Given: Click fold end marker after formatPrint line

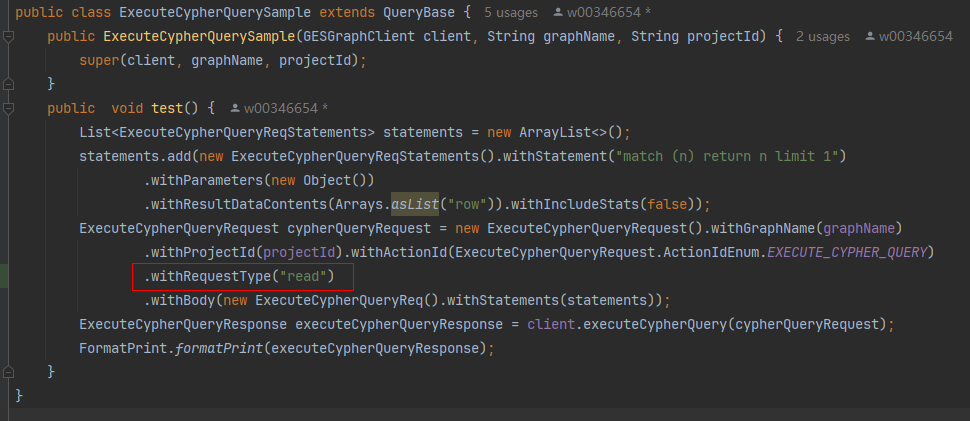Looking at the screenshot, I should click(x=8, y=372).
